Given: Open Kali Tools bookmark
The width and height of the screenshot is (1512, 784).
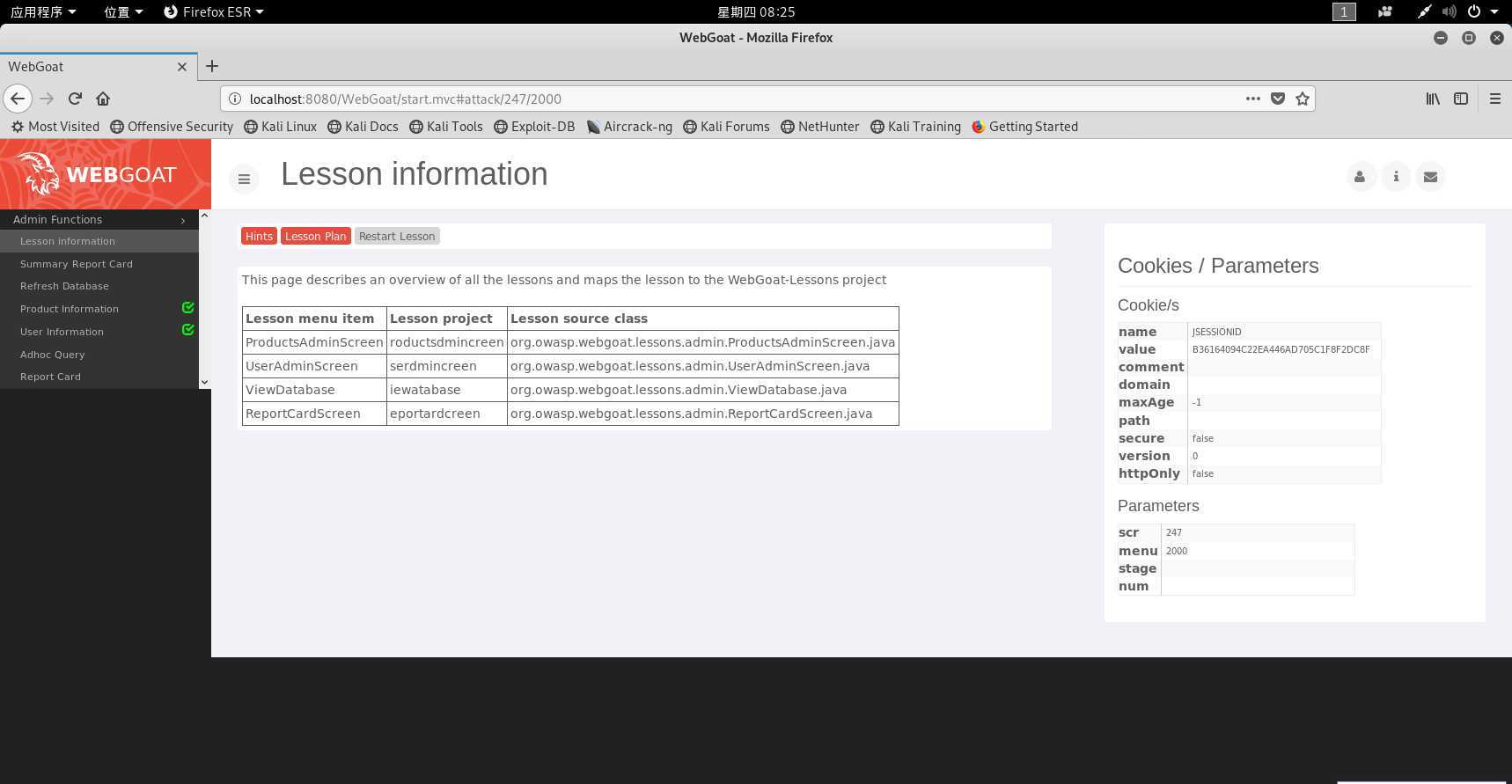Looking at the screenshot, I should pos(446,127).
